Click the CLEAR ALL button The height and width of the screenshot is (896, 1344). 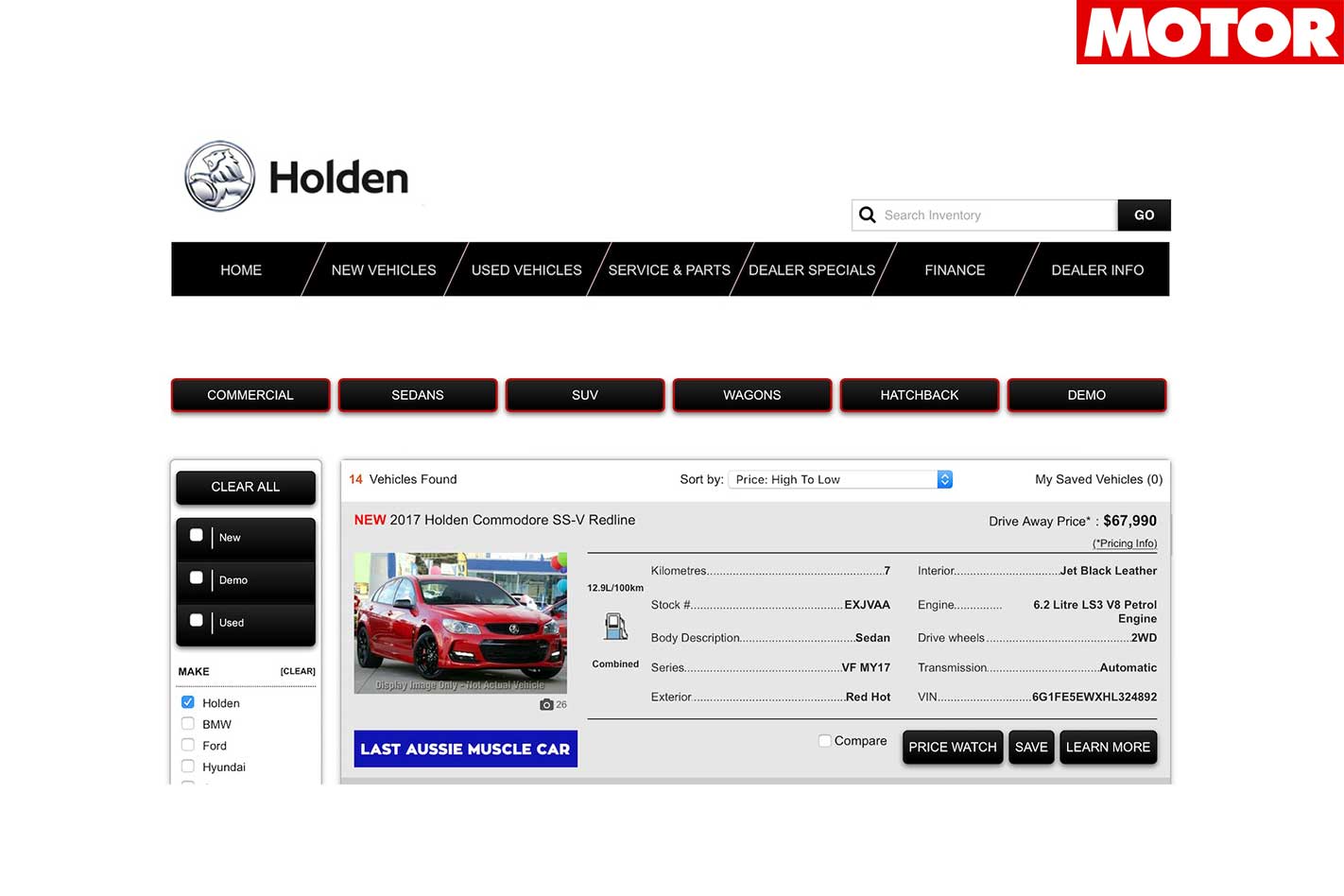tap(246, 487)
